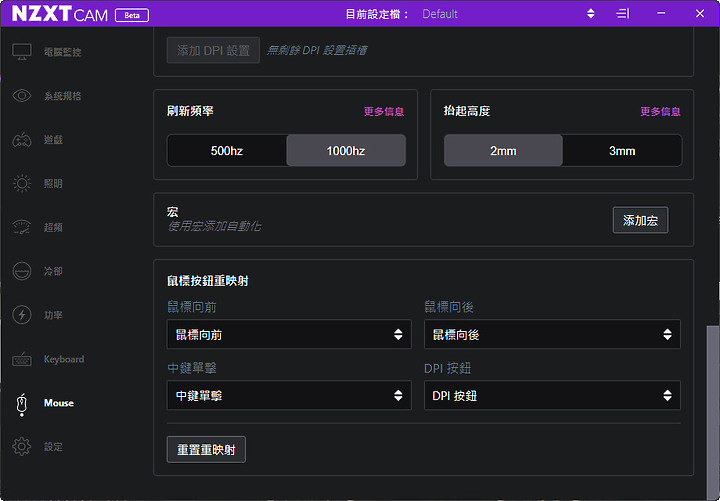The image size is (720, 501).
Task: Go to 冷卻 section
Action: pyautogui.click(x=53, y=271)
